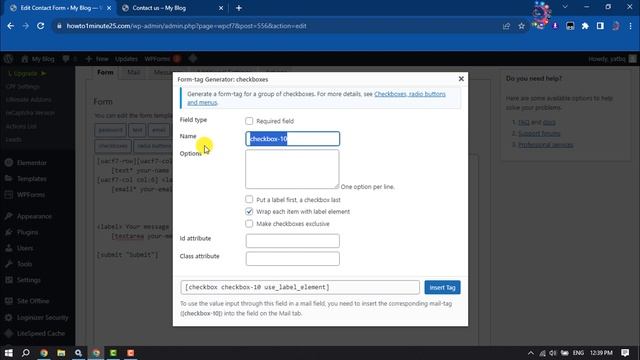Close the Form-tag Generator dialog
This screenshot has height=360, width=640.
tap(461, 79)
